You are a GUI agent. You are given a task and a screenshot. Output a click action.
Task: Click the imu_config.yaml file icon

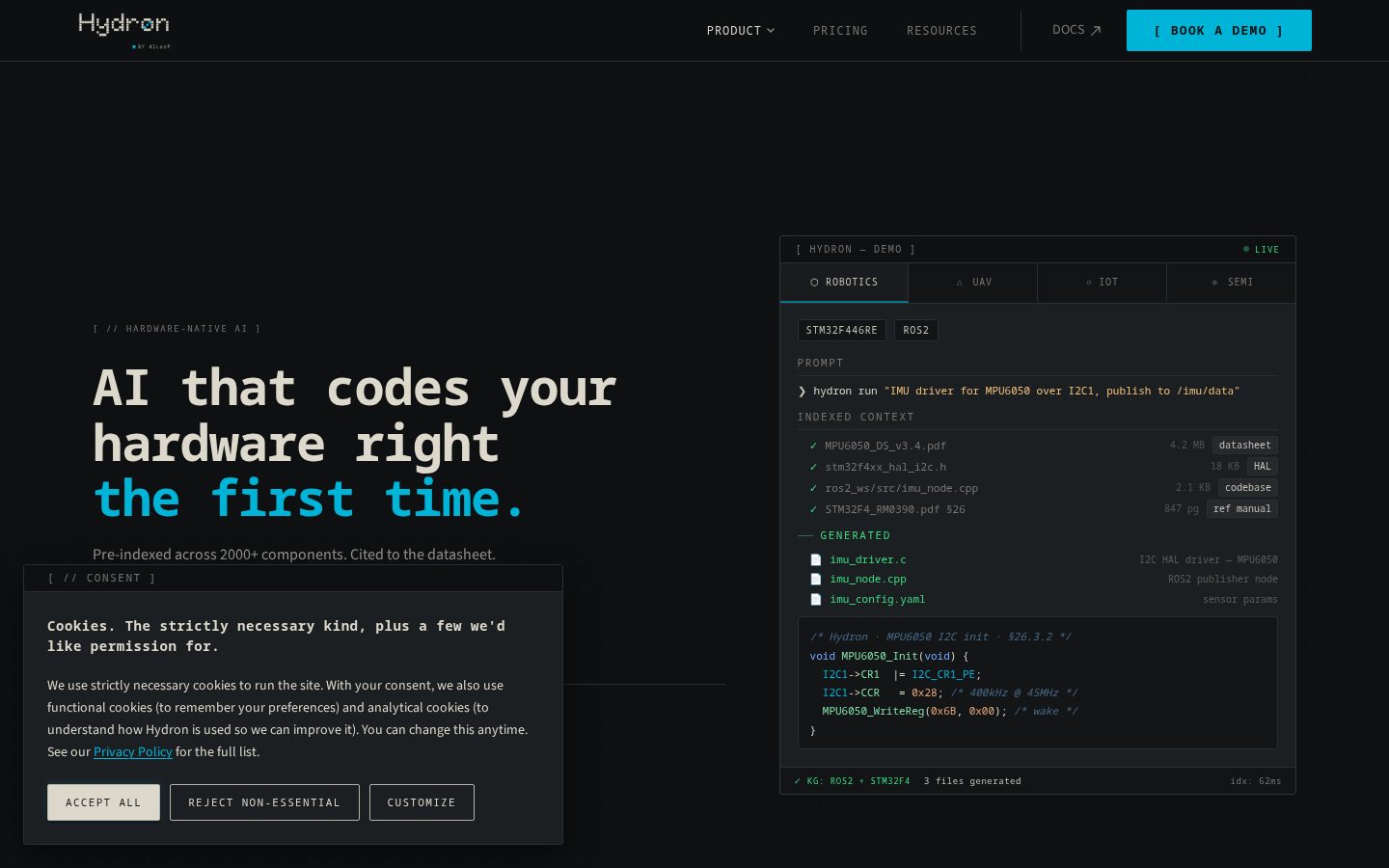815,599
